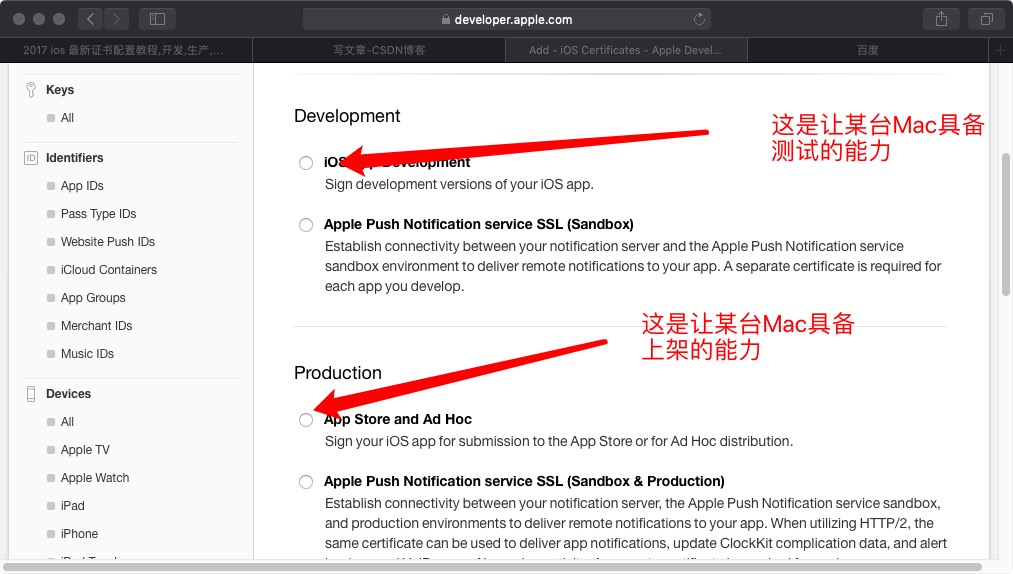Click the Production heading
This screenshot has height=574, width=1013.
coord(338,373)
